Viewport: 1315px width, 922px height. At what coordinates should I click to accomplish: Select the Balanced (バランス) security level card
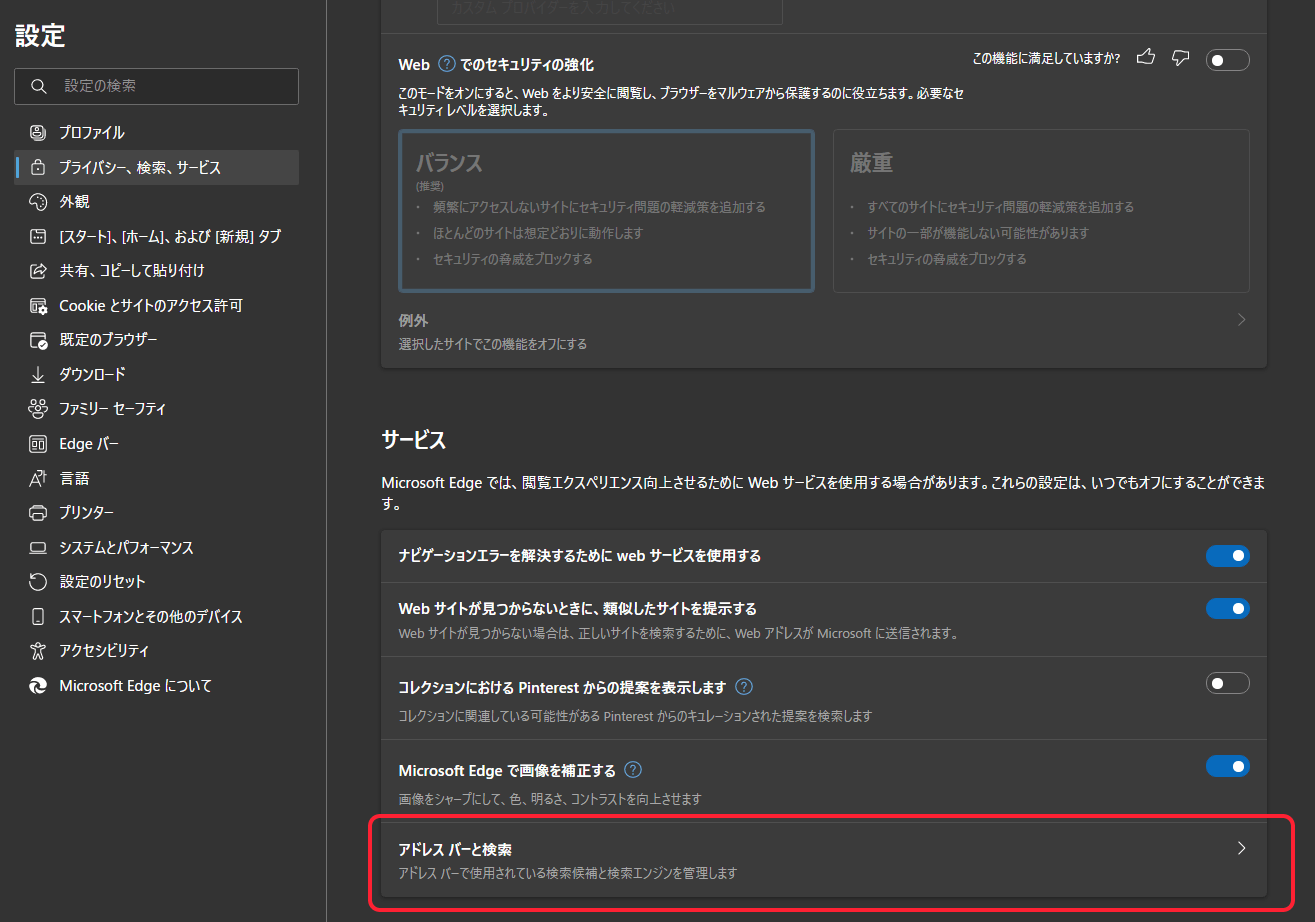606,211
